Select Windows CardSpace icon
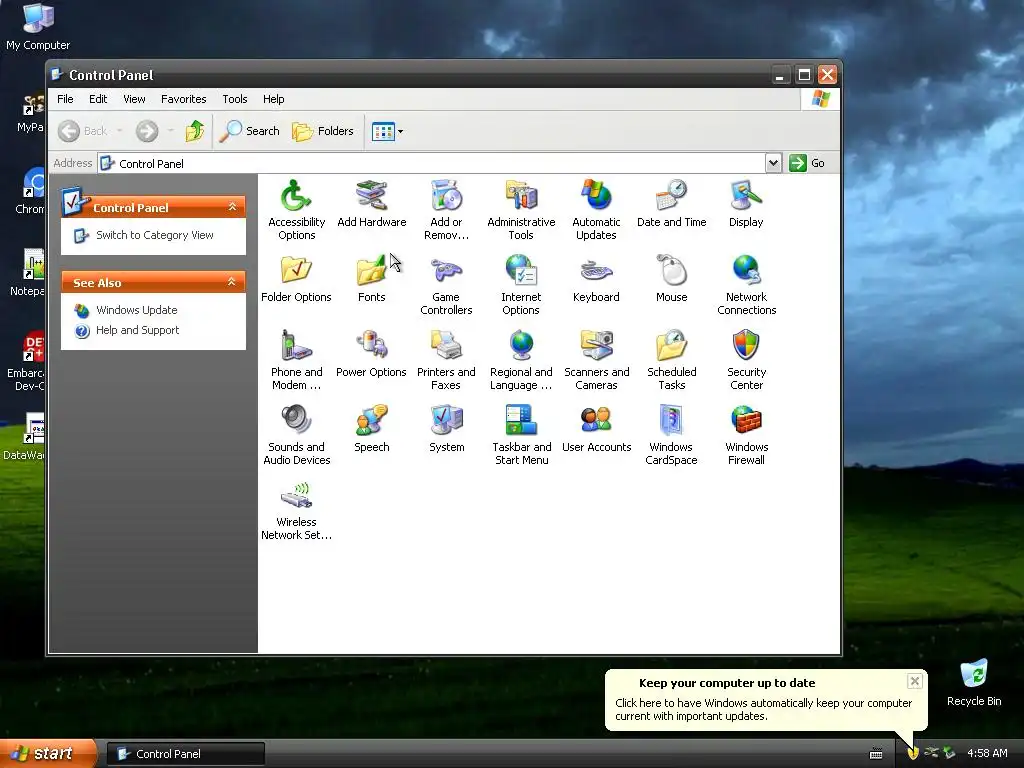The image size is (1024, 768). [671, 435]
